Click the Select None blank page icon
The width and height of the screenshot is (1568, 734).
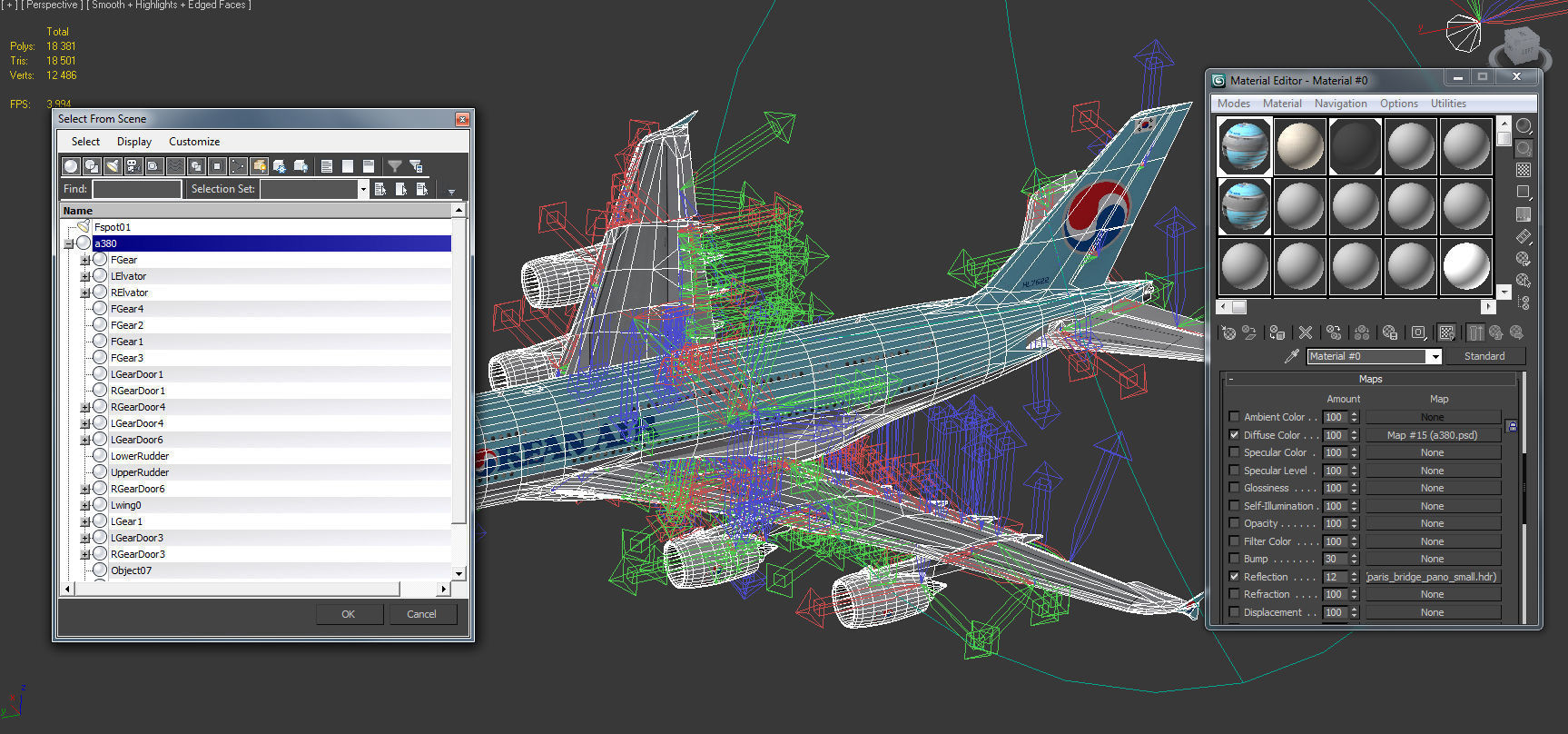coord(348,166)
